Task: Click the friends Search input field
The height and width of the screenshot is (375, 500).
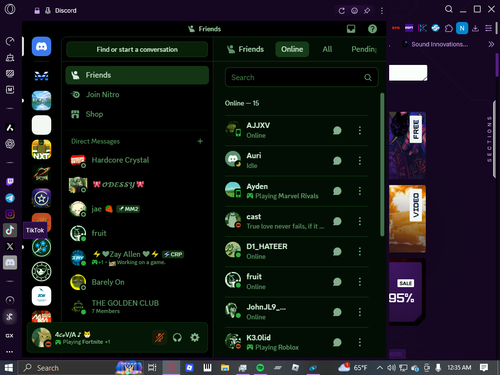Action: pyautogui.click(x=302, y=77)
